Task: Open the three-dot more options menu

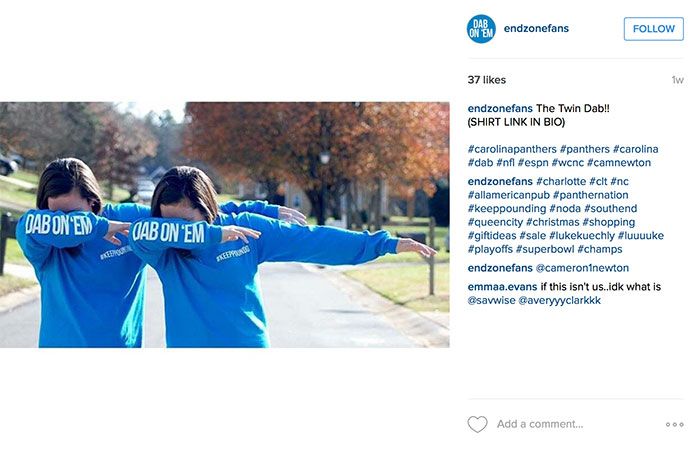Action: (674, 424)
